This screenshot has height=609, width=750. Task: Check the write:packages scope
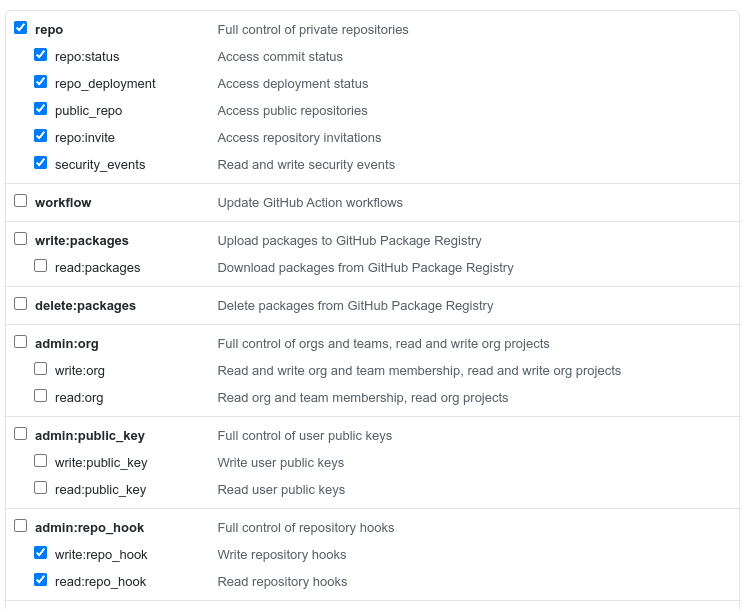(x=21, y=238)
